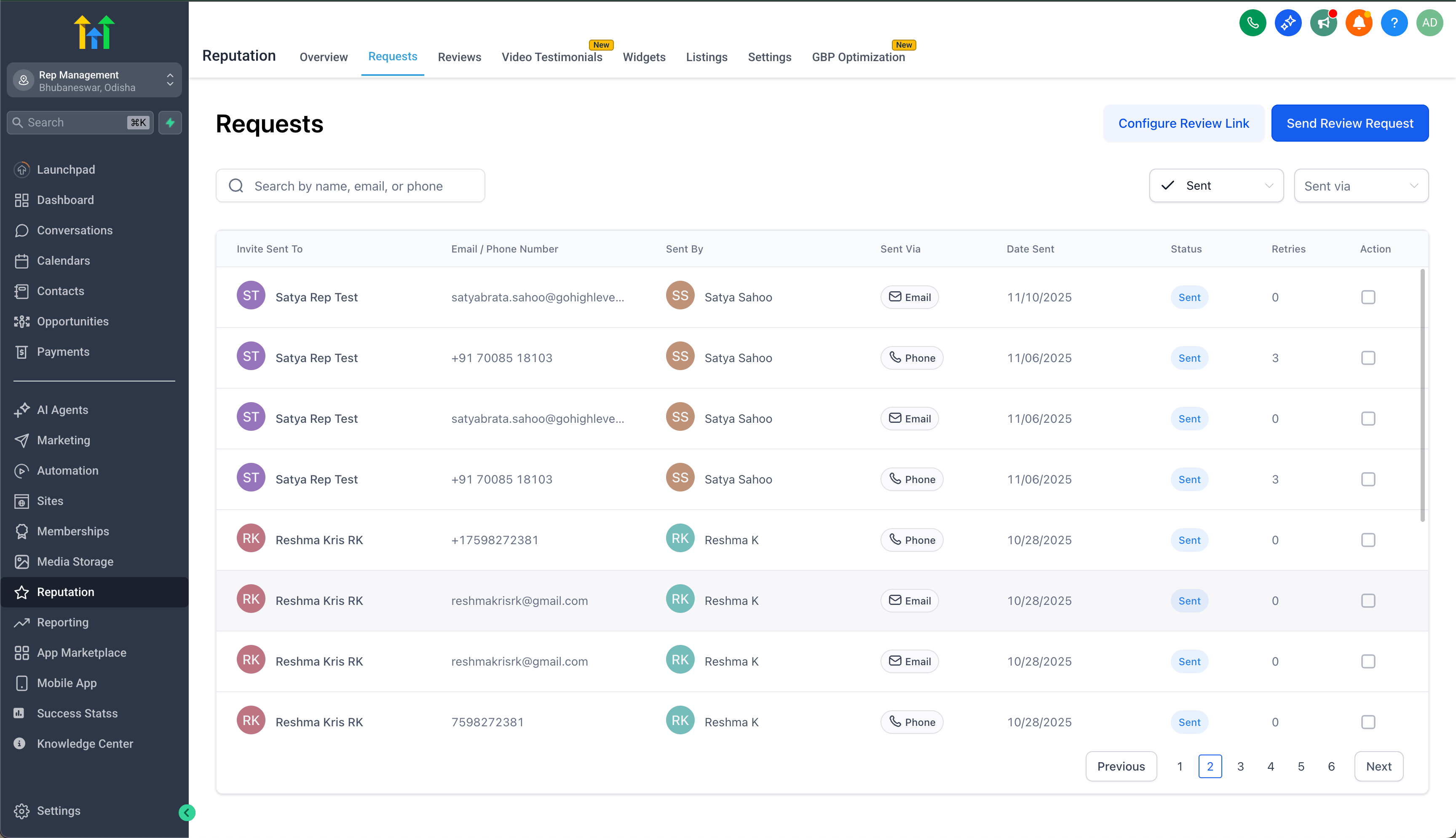Select checkbox for Reshma +17598272381 row
The height and width of the screenshot is (838, 1456).
(x=1368, y=540)
